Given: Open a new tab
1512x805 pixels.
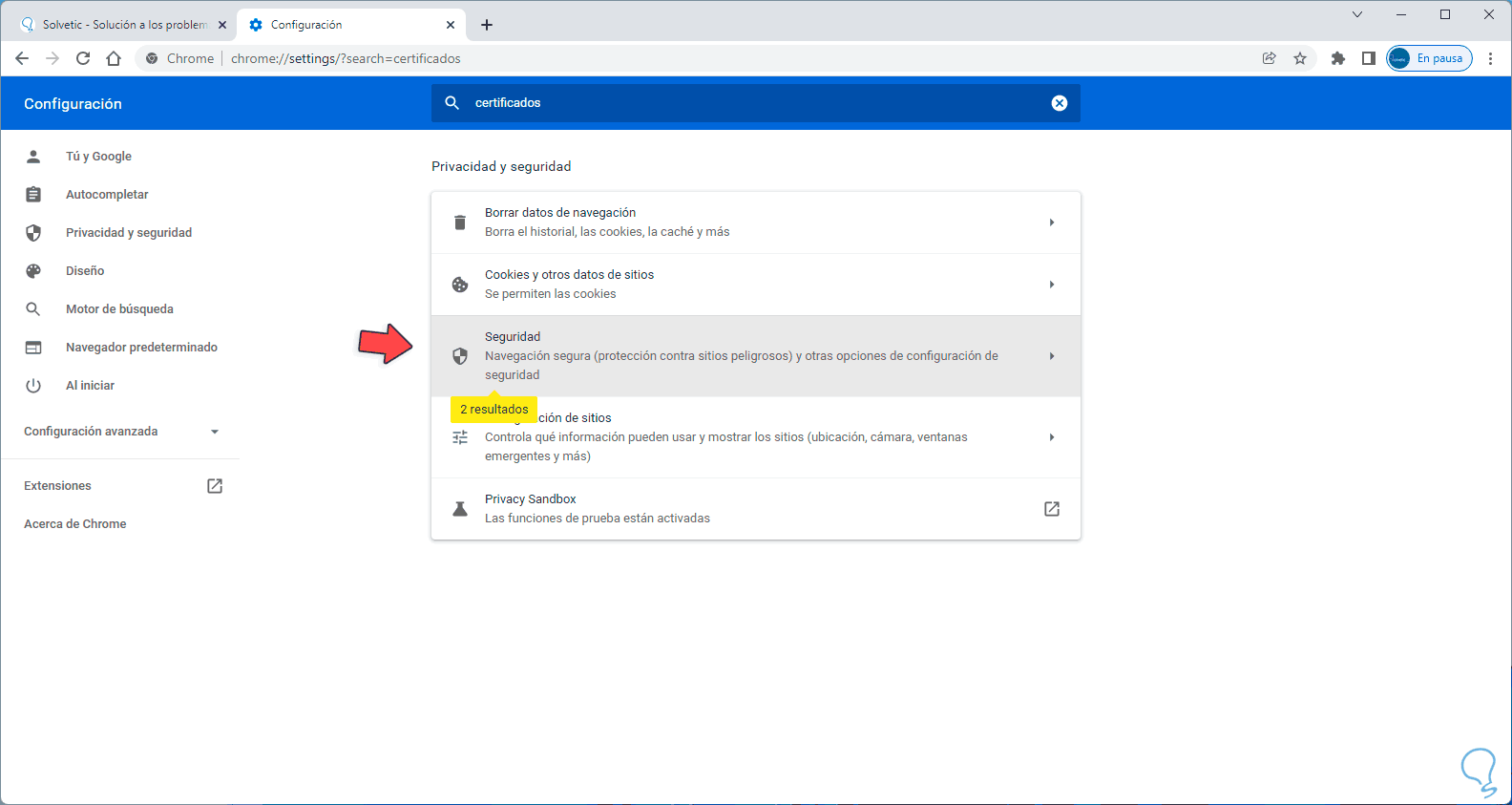Looking at the screenshot, I should click(x=487, y=25).
